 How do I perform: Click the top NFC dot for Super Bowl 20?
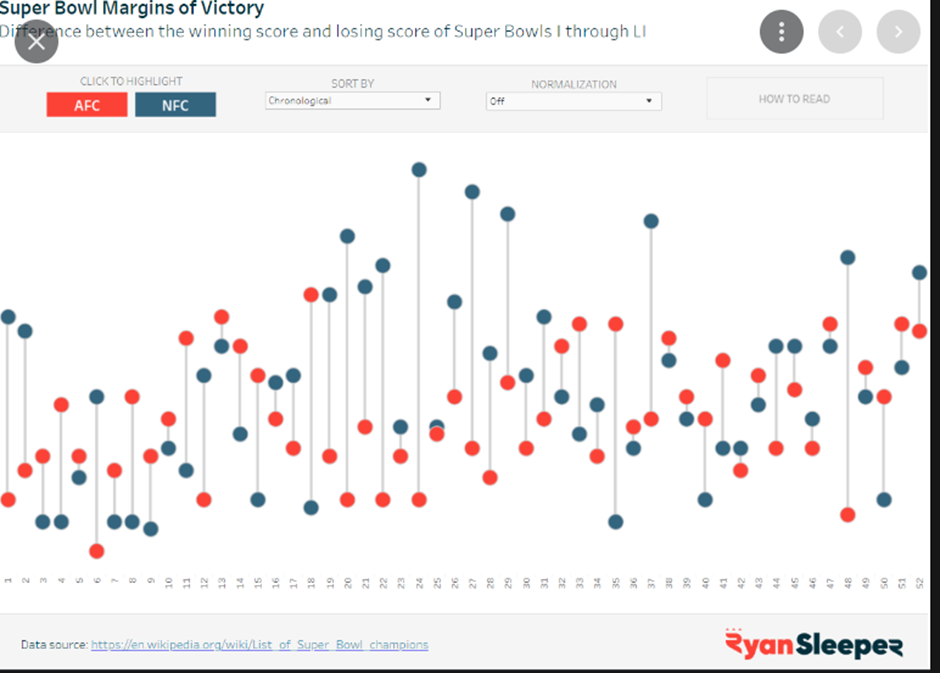coord(347,236)
